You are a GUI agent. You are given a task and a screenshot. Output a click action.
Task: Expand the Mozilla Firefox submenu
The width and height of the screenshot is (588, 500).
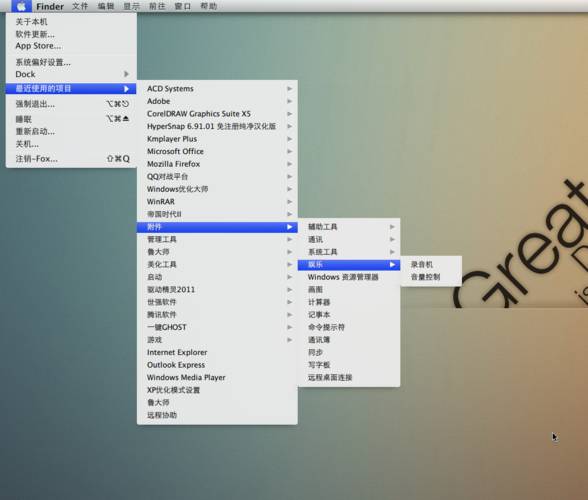[x=217, y=164]
